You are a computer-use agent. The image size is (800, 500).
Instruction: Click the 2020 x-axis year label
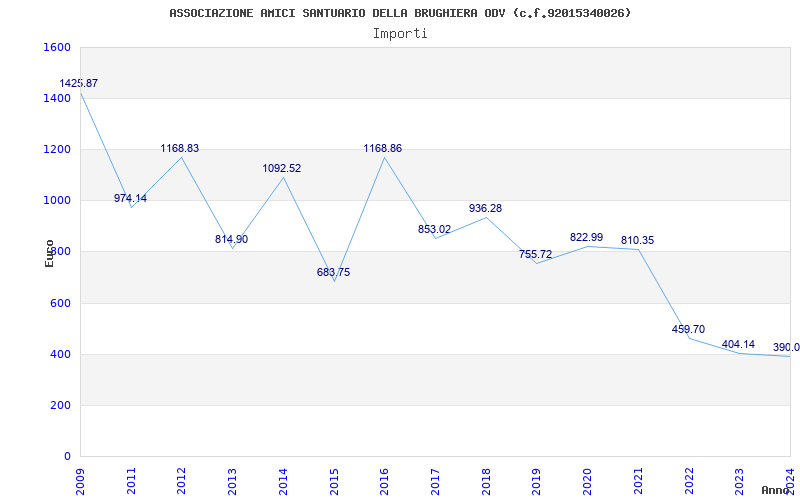click(x=588, y=481)
